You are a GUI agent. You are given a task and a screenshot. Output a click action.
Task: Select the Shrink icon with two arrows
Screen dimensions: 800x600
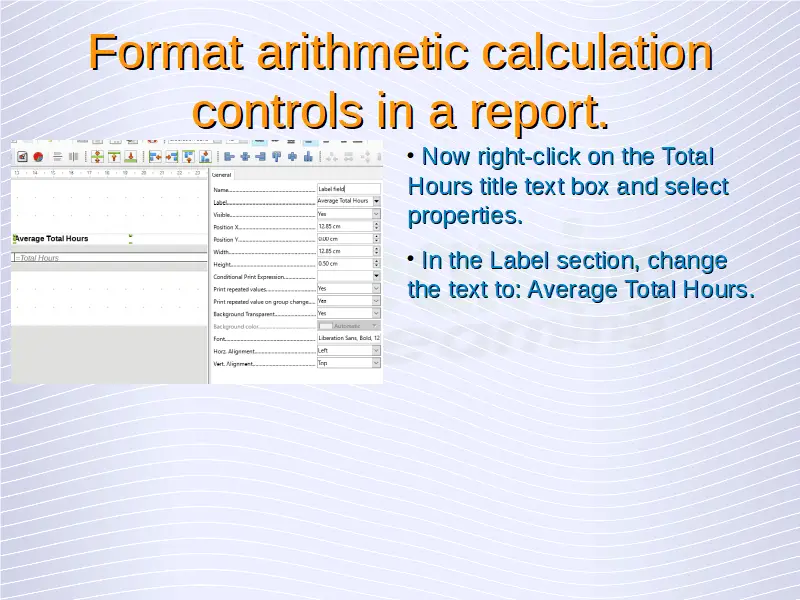(97, 157)
